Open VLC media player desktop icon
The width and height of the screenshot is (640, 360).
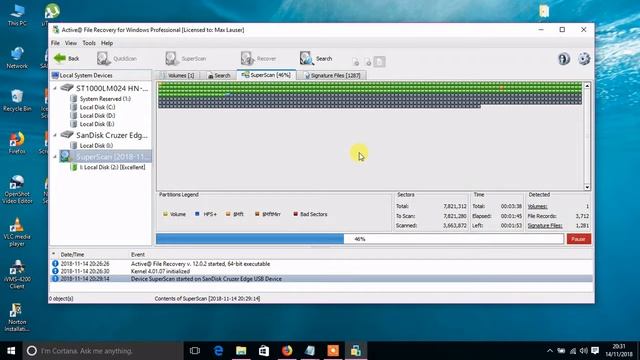click(x=17, y=232)
